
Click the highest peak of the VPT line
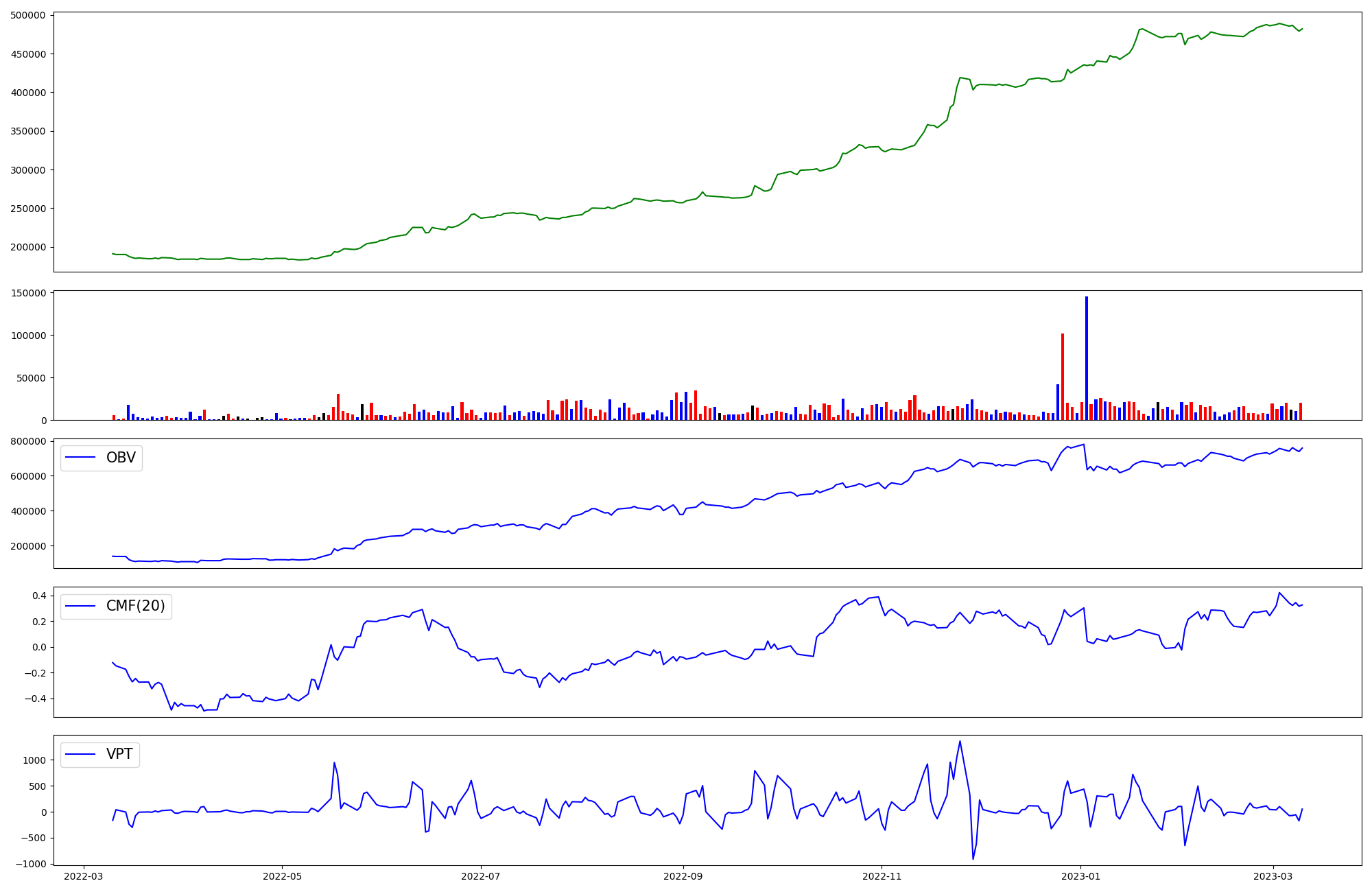[x=960, y=741]
